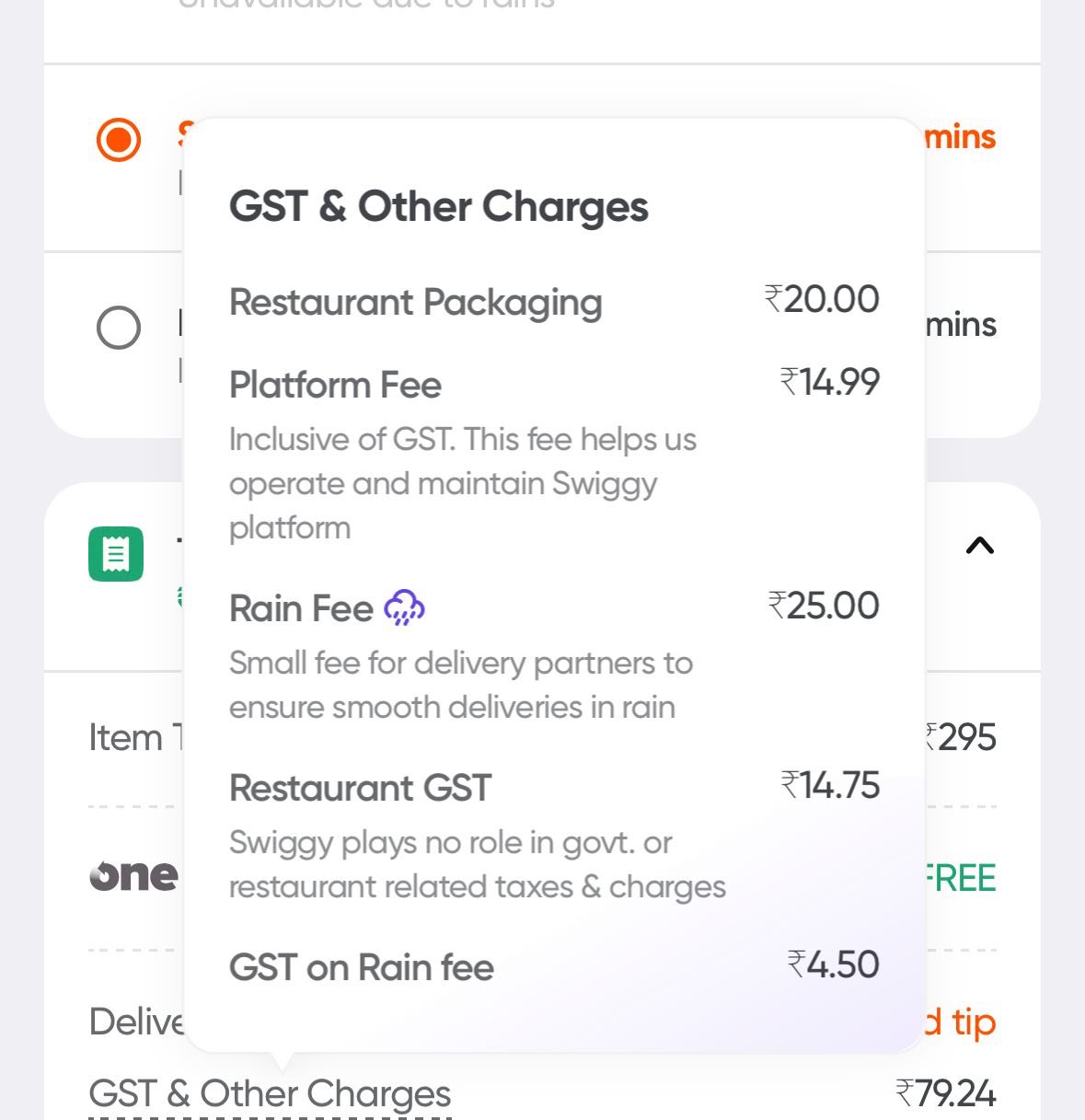Screen dimensions: 1085x1120
Task: Select the Platform Fee row label
Action: [335, 385]
